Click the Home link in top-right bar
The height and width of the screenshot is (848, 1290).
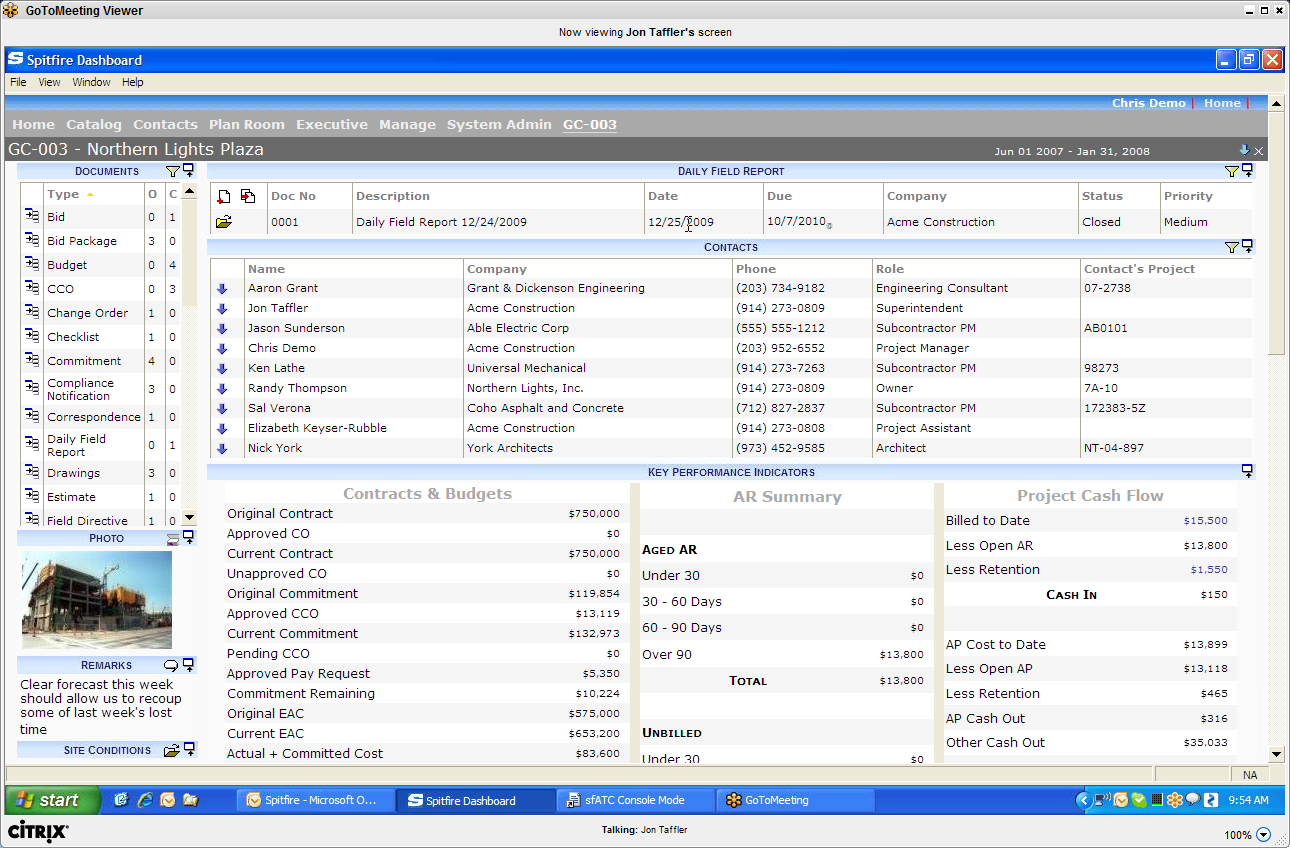tap(1222, 103)
